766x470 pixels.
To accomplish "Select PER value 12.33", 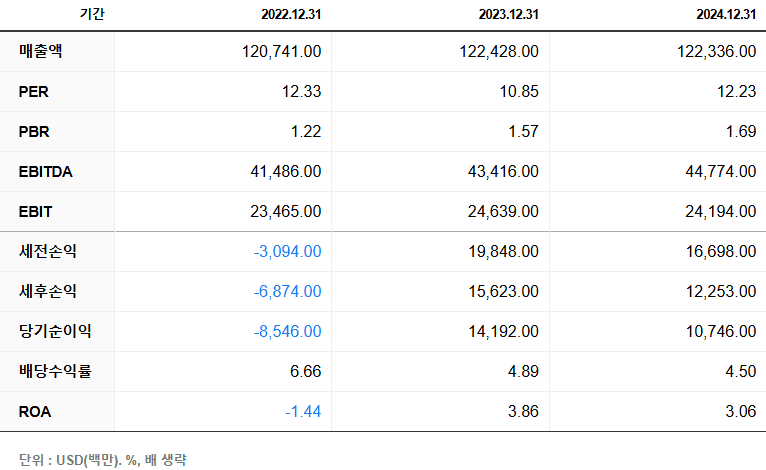I will point(301,91).
